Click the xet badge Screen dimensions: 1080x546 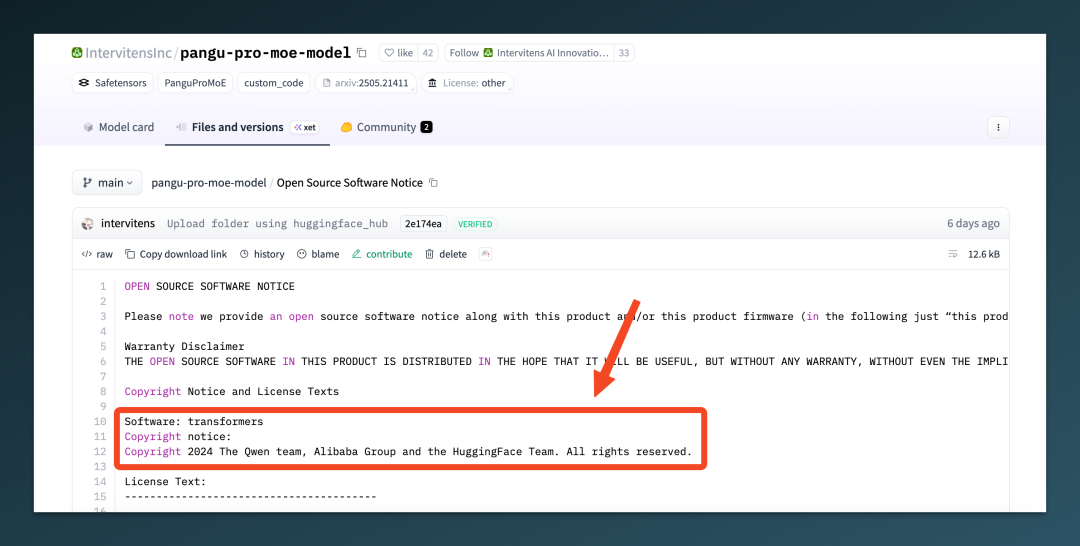[304, 127]
